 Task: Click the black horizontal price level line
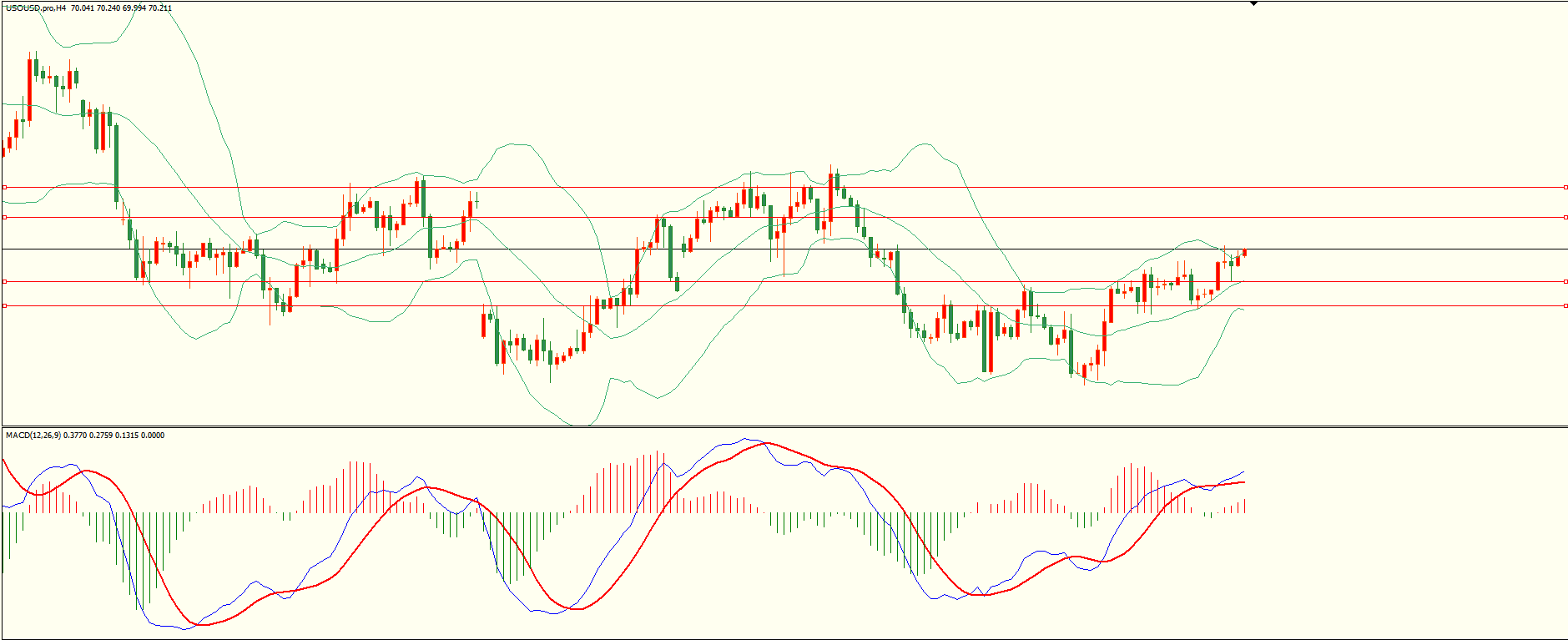coord(834,249)
